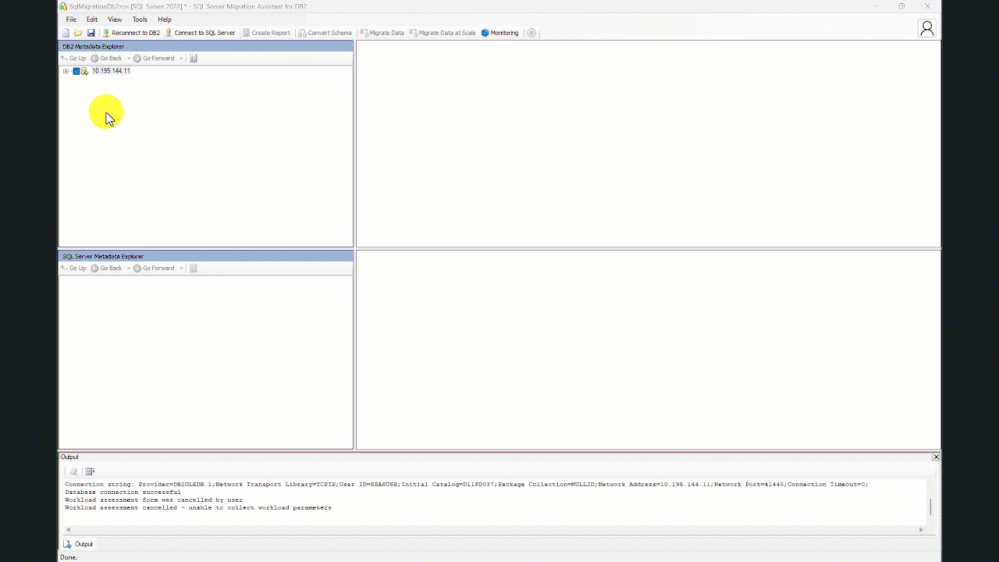Image resolution: width=999 pixels, height=562 pixels.
Task: Click the SQL Server Metadata Explorer panel header
Action: (206, 256)
